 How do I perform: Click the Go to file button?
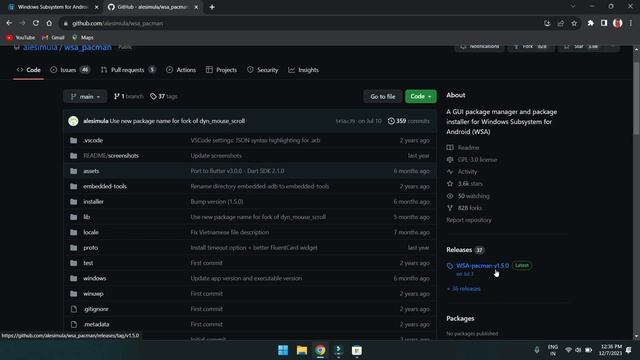[x=382, y=96]
